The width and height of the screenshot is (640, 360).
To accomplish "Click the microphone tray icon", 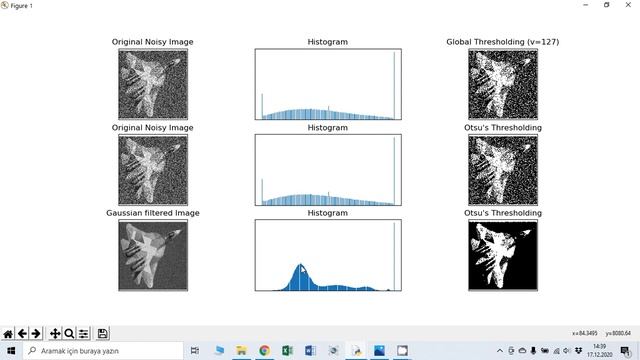I will coord(533,351).
